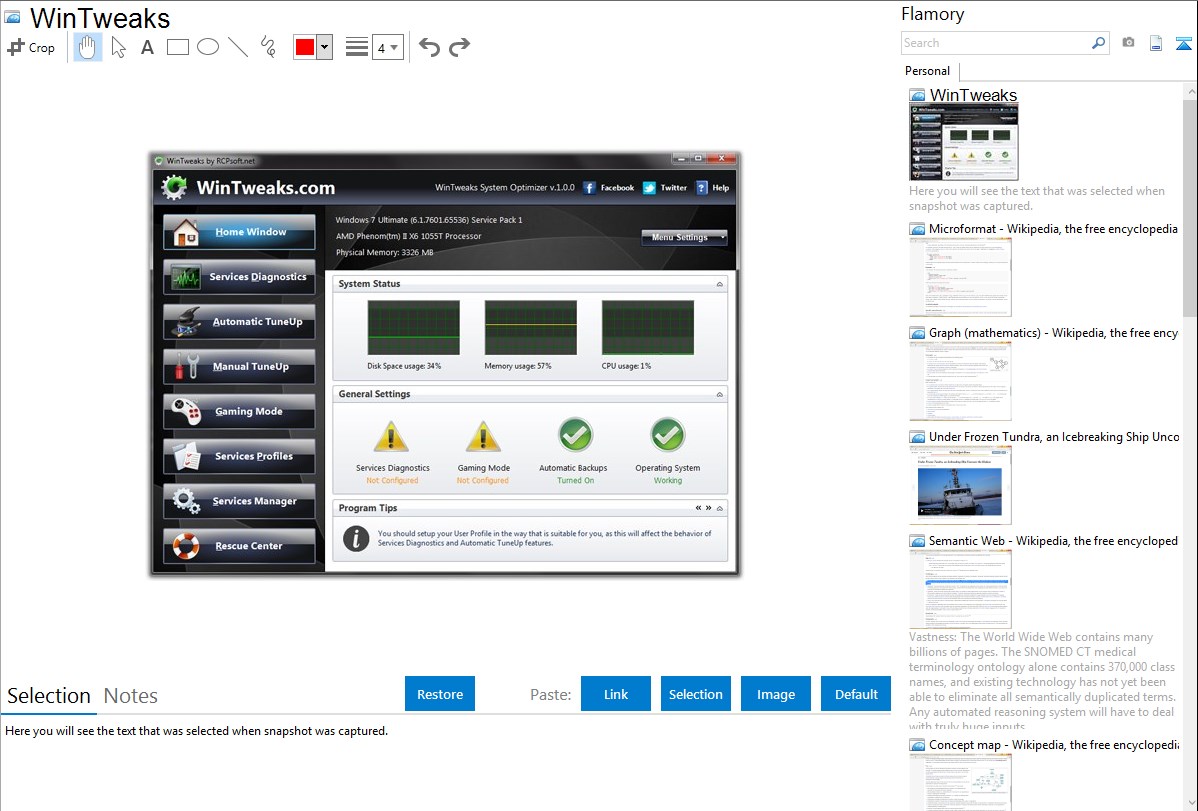Click the Help link in WinTweaks
1198x811 pixels.
pos(712,187)
